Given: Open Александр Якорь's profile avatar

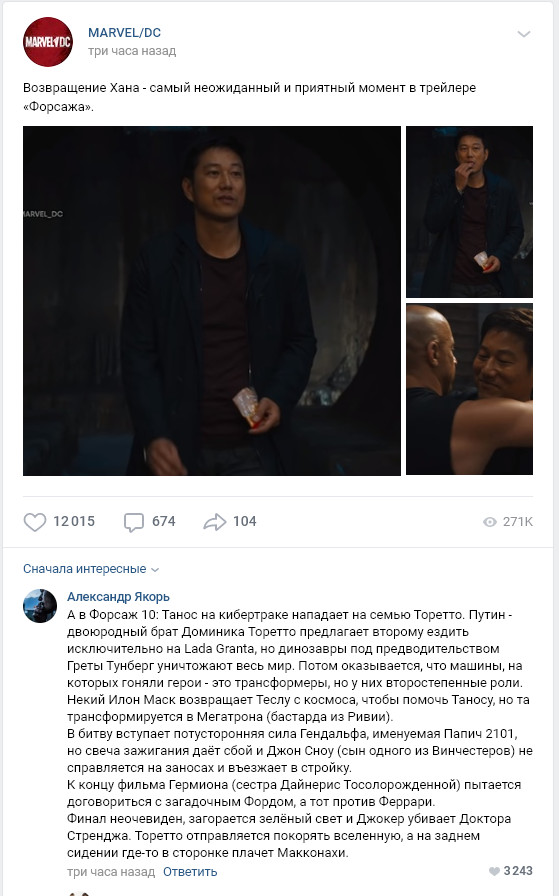Looking at the screenshot, I should click(40, 606).
